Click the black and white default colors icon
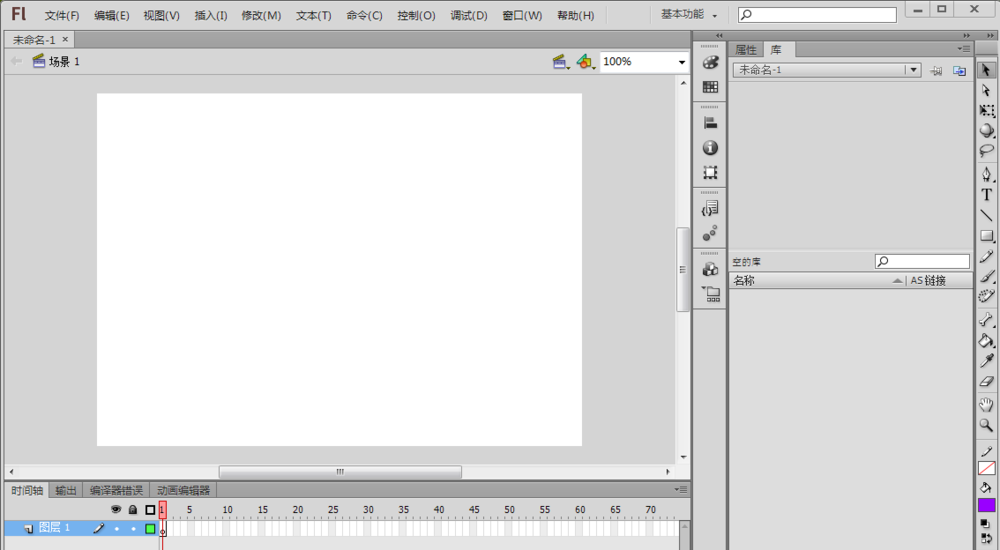1000x550 pixels. [985, 524]
